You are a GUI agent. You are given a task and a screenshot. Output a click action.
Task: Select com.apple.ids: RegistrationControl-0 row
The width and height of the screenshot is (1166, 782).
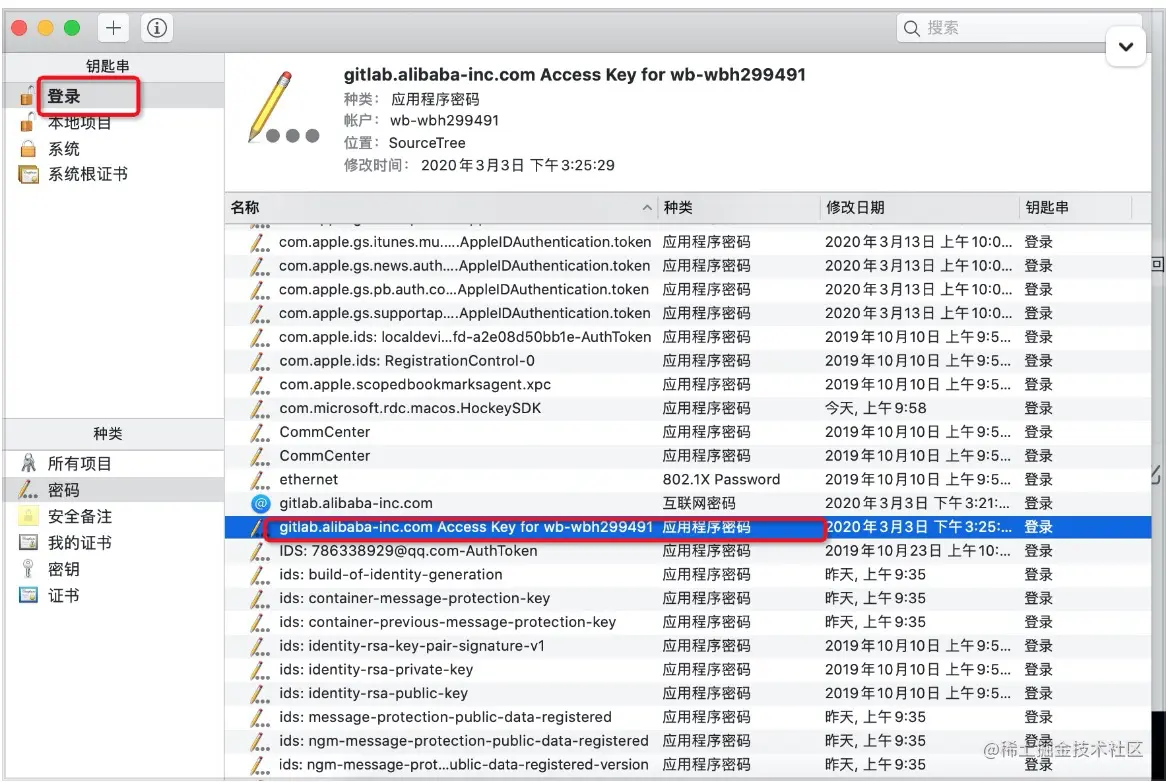tap(688, 361)
